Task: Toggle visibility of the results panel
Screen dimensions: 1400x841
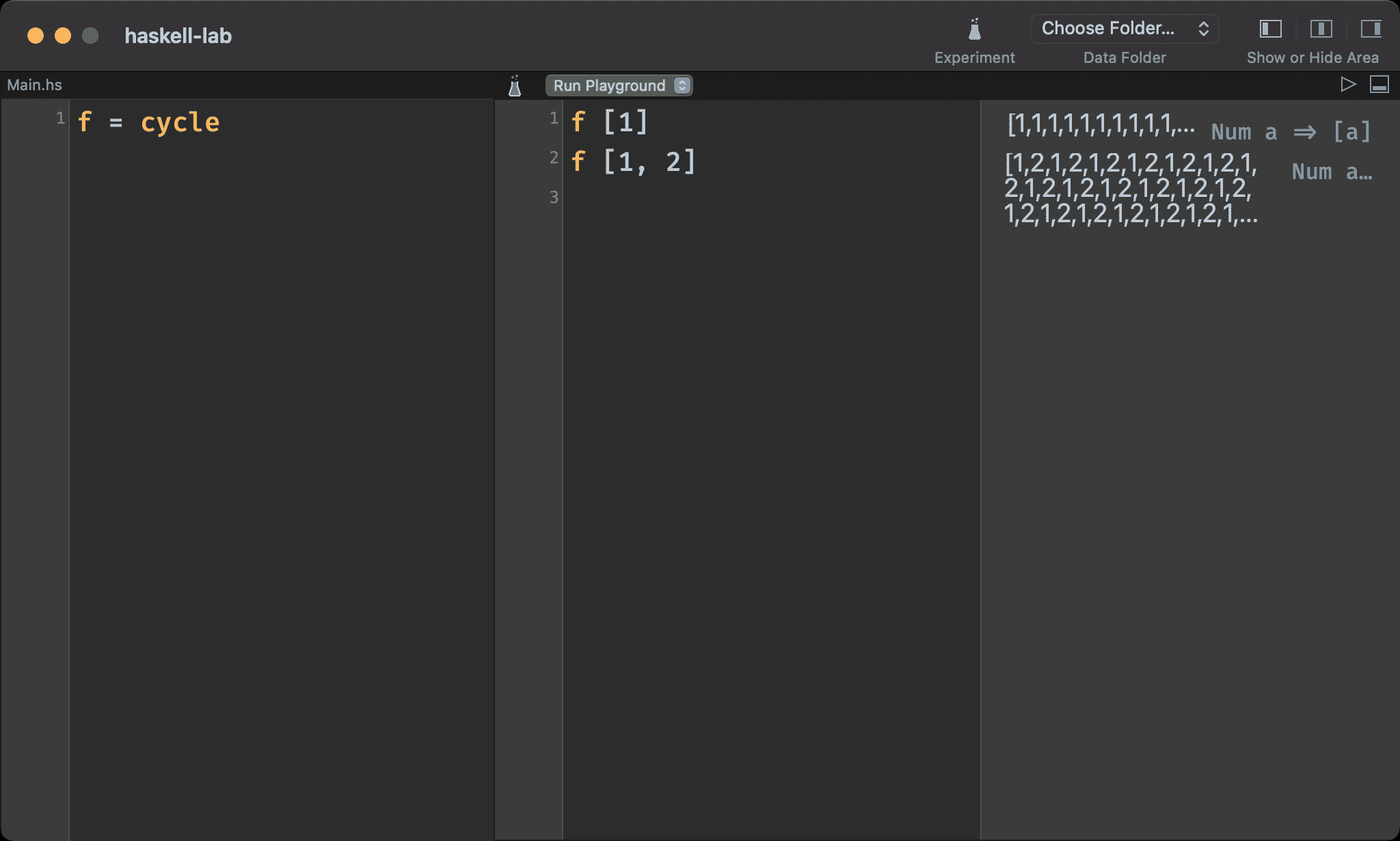Action: (x=1374, y=29)
